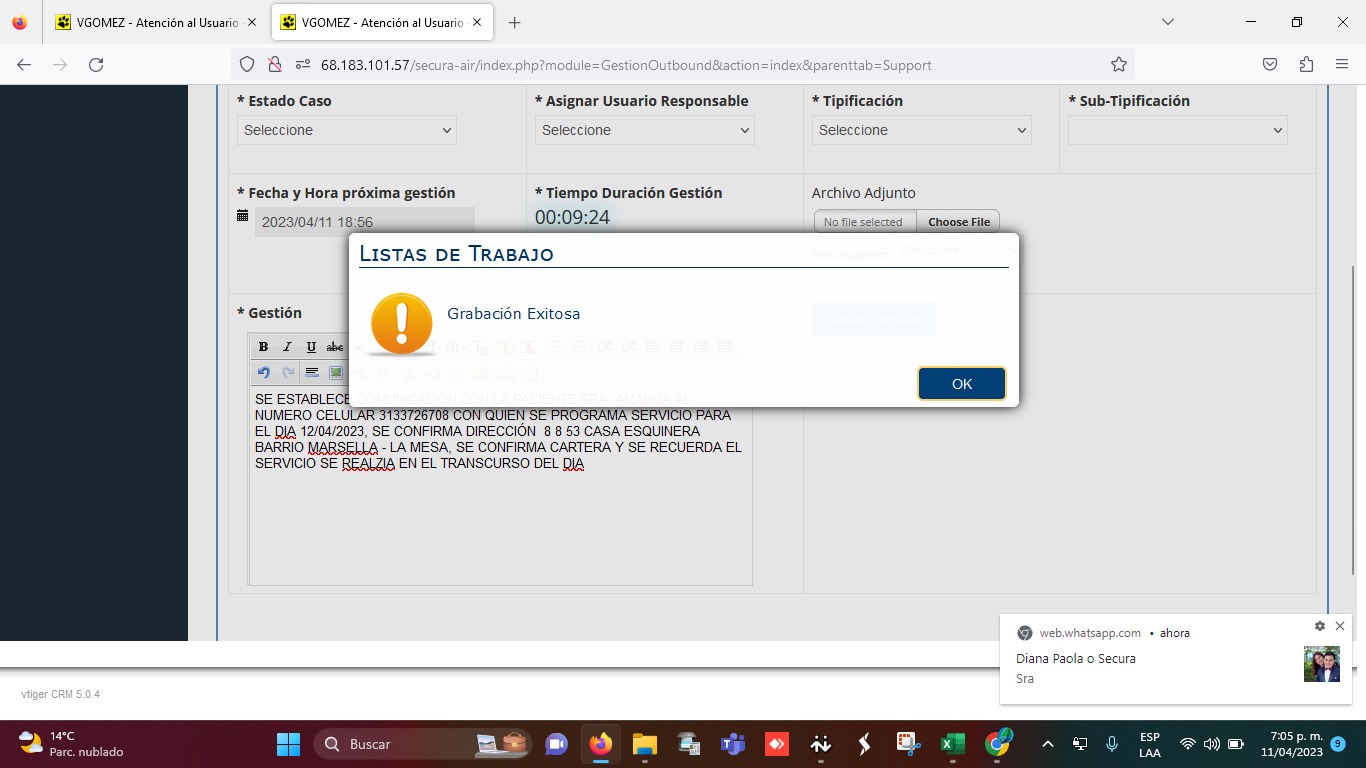Open WhatsApp notification settings gear
Image resolution: width=1366 pixels, height=768 pixels.
click(1319, 626)
